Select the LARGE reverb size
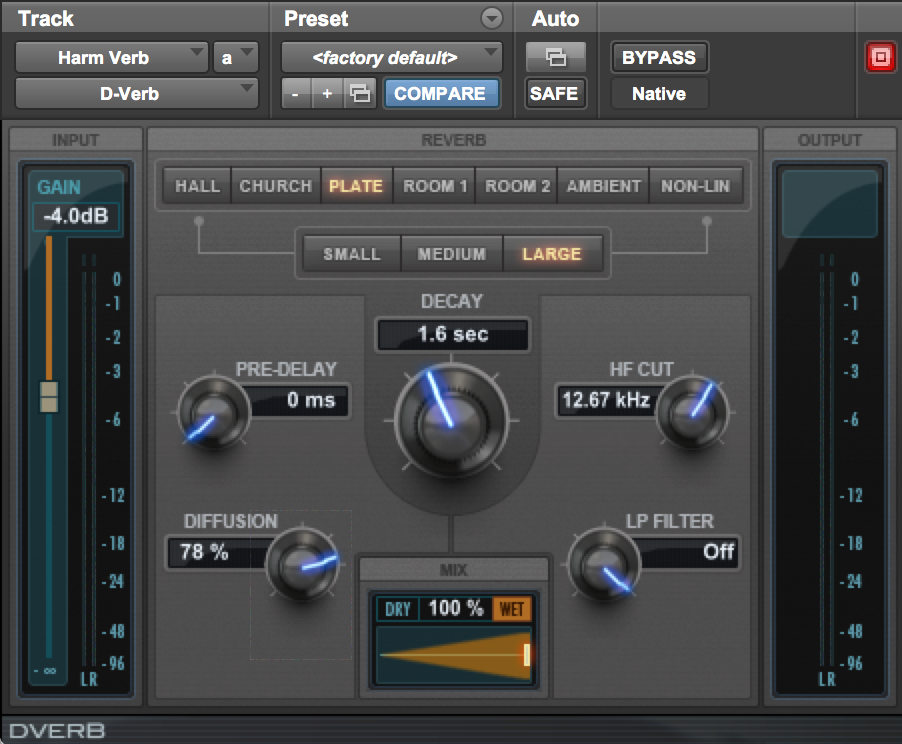This screenshot has height=744, width=902. (x=552, y=254)
